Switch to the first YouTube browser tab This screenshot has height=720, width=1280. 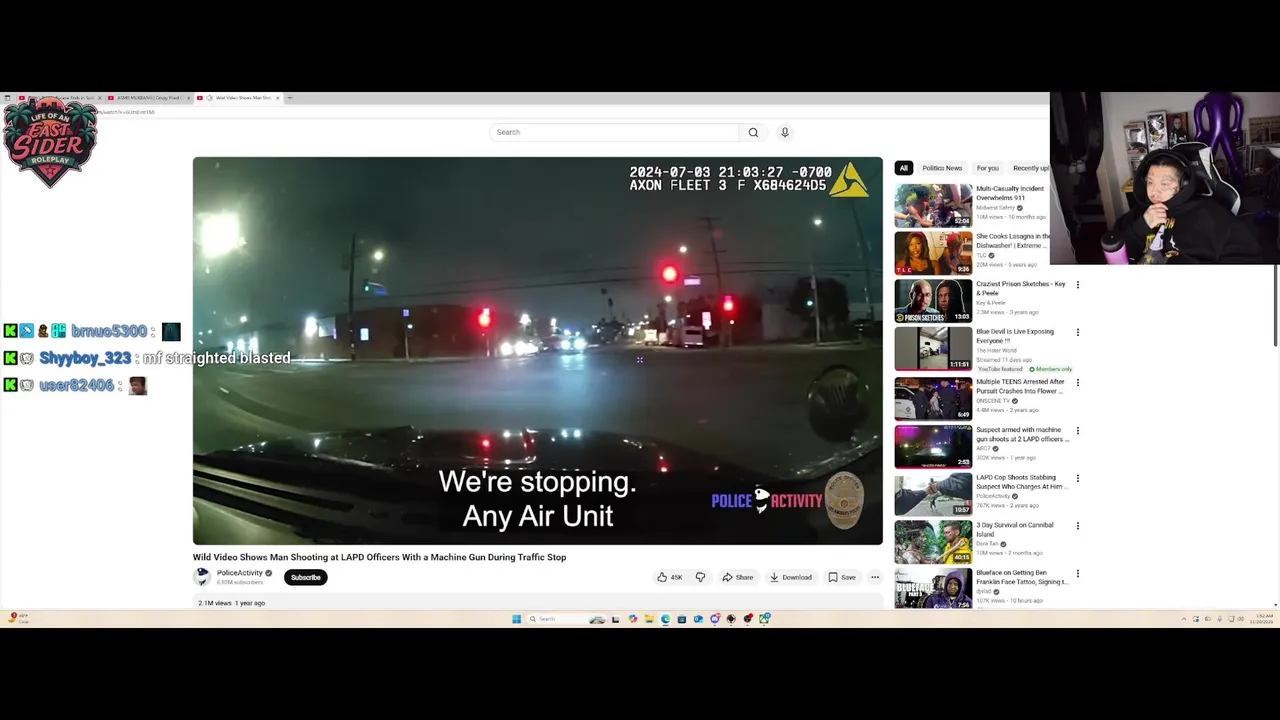[58, 98]
